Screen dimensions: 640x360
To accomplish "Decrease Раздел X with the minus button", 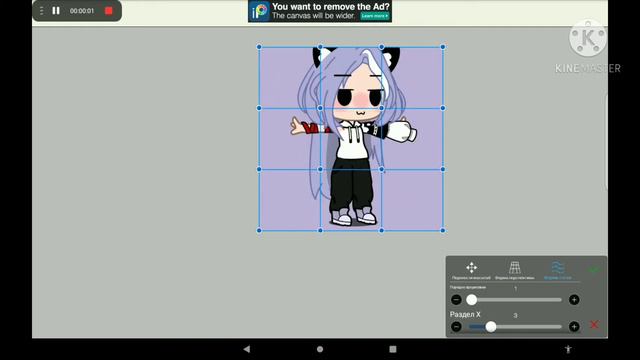I will [x=456, y=327].
